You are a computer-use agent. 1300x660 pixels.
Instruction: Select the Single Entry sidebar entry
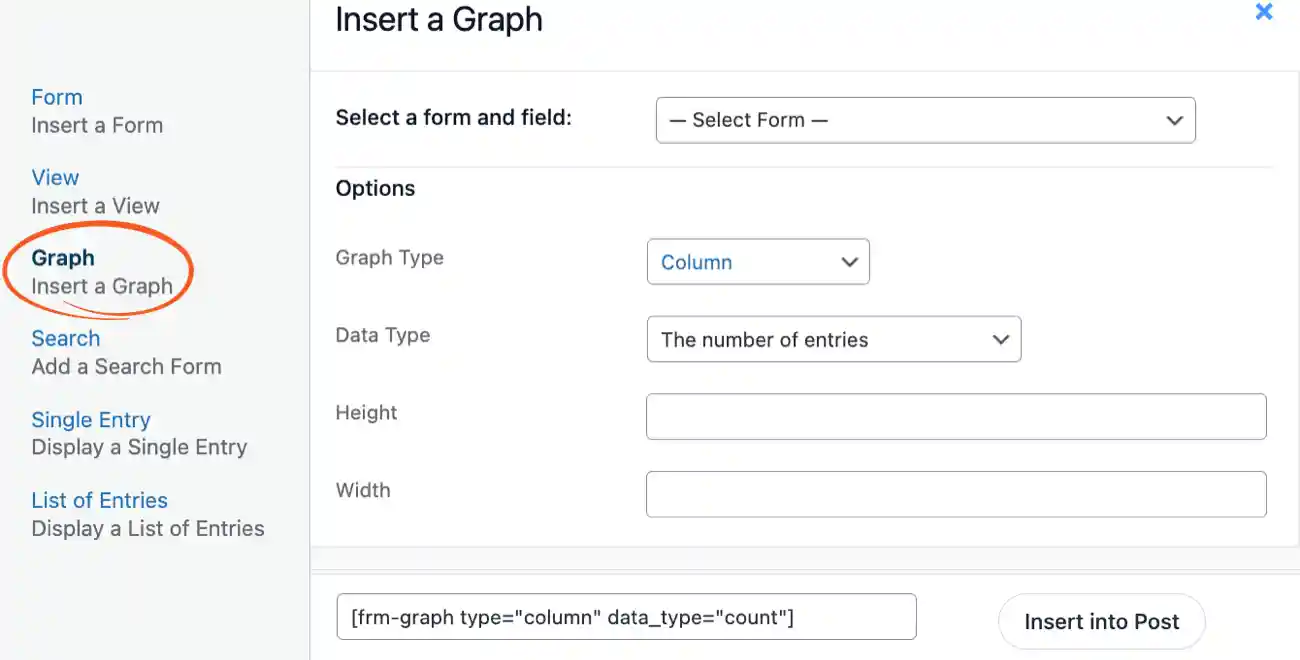point(91,419)
